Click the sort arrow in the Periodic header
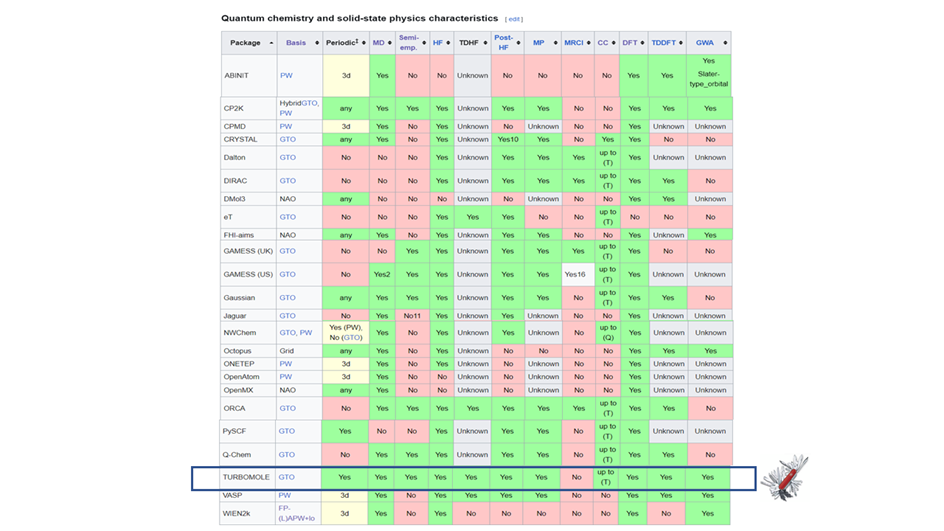 click(x=365, y=43)
